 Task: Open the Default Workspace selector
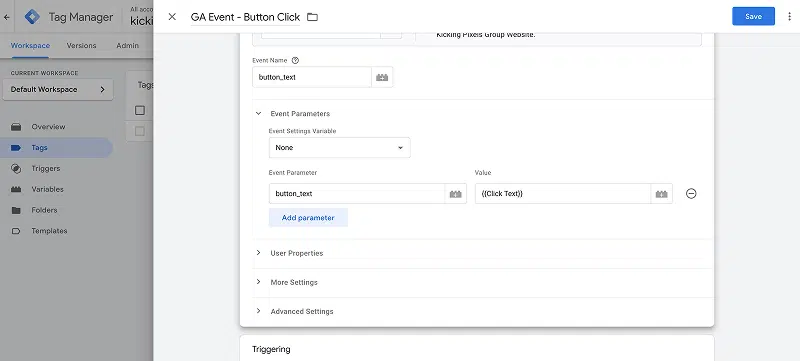58,89
